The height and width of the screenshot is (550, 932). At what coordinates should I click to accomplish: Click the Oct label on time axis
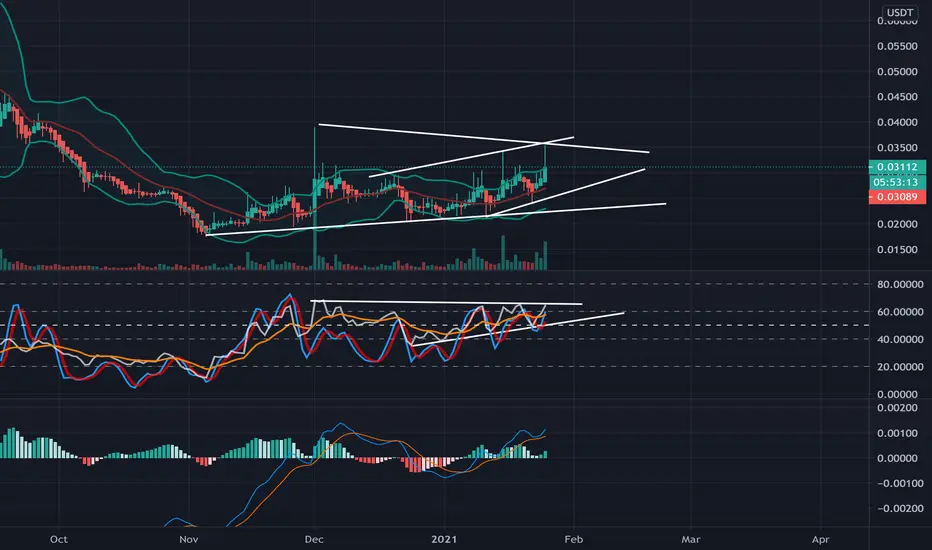58,539
